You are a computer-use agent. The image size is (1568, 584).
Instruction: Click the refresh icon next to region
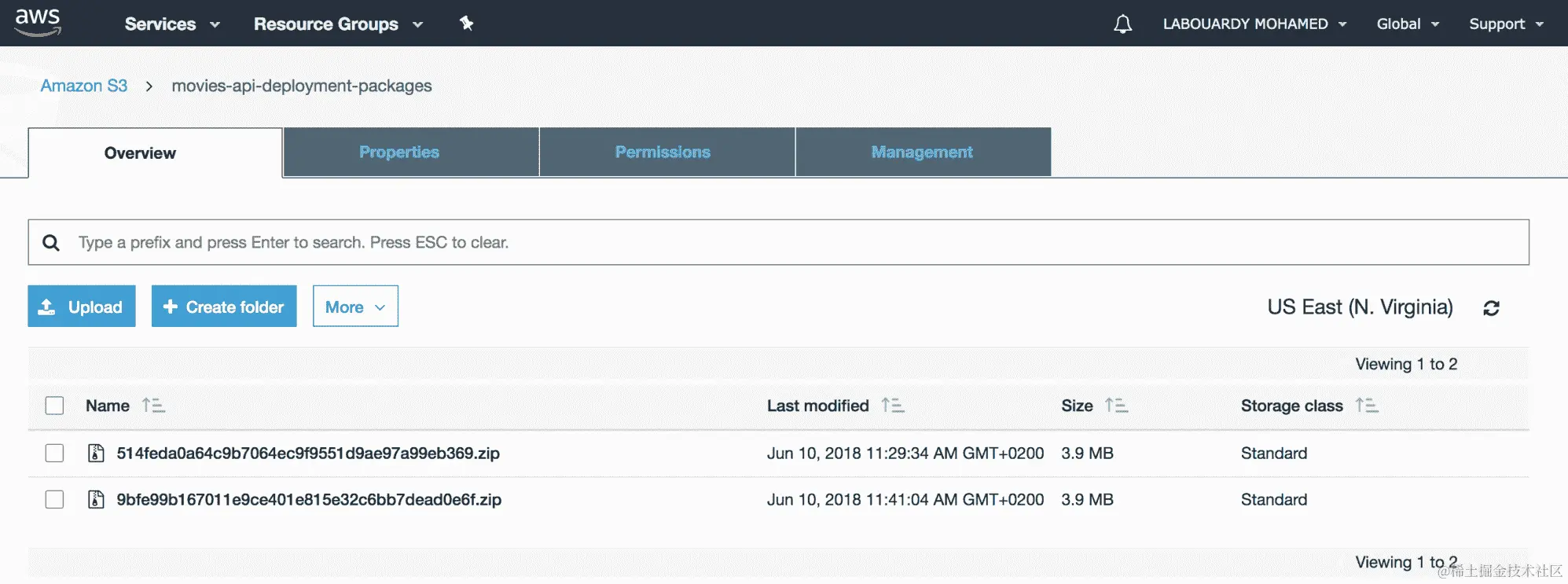point(1491,308)
